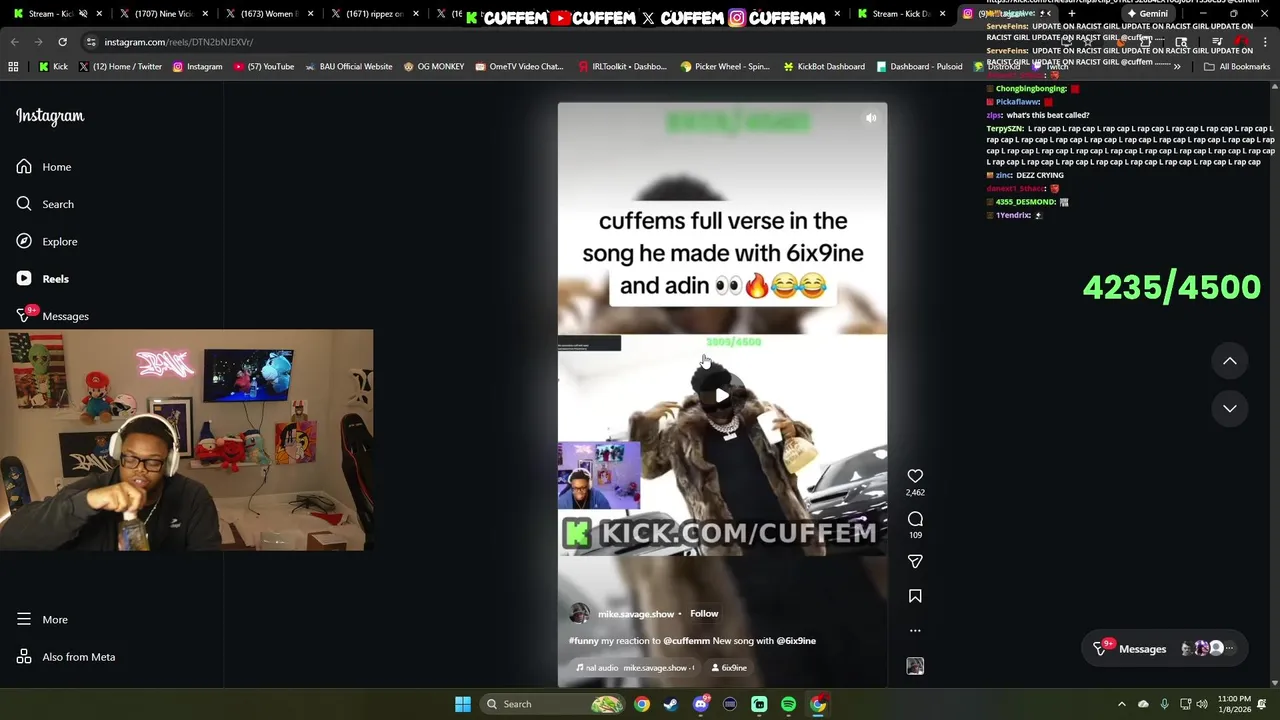Viewport: 1280px width, 720px height.
Task: Open Gemini button in Chrome
Action: (x=1147, y=14)
